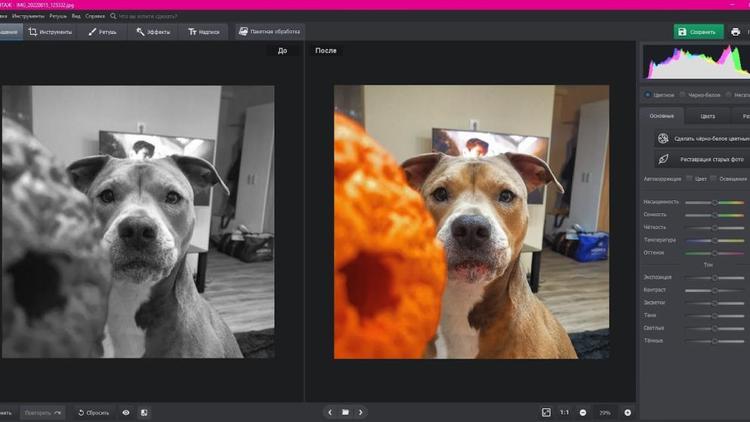This screenshot has width=750, height=422.
Task: Click the zoom in plus icon
Action: tap(628, 412)
